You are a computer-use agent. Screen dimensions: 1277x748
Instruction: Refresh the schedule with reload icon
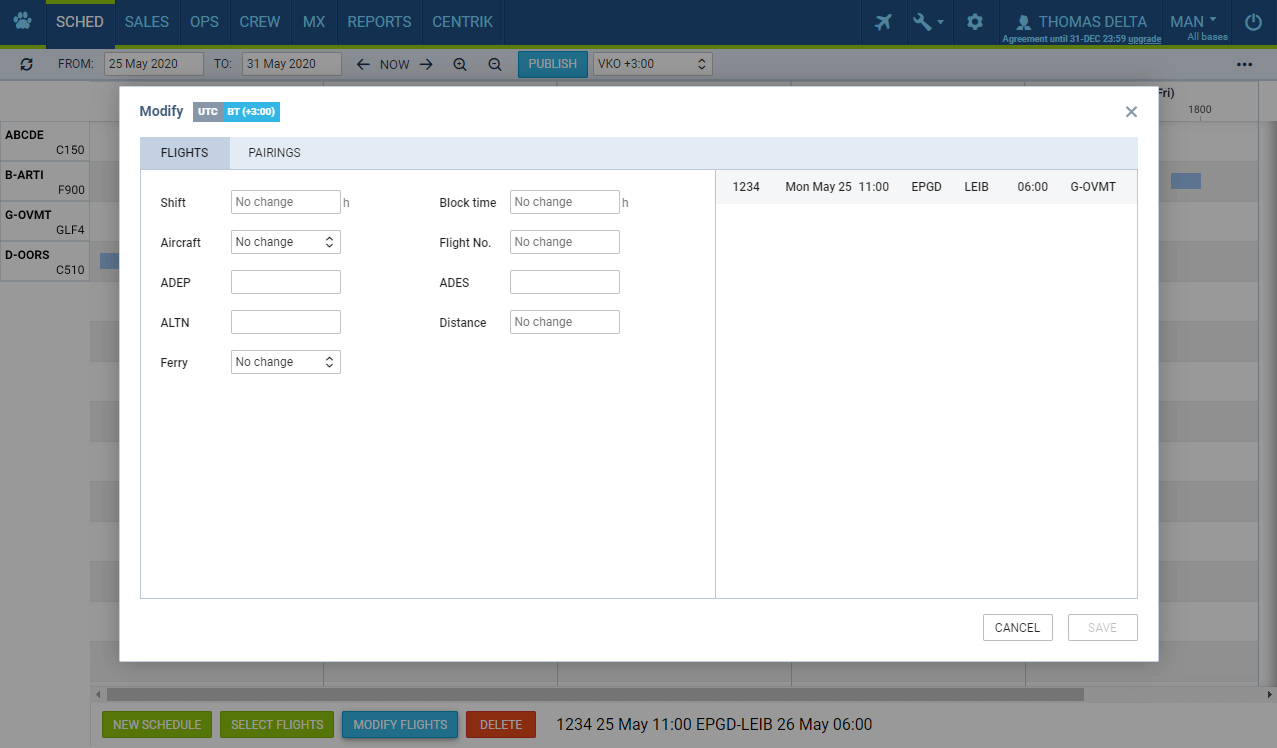point(26,64)
